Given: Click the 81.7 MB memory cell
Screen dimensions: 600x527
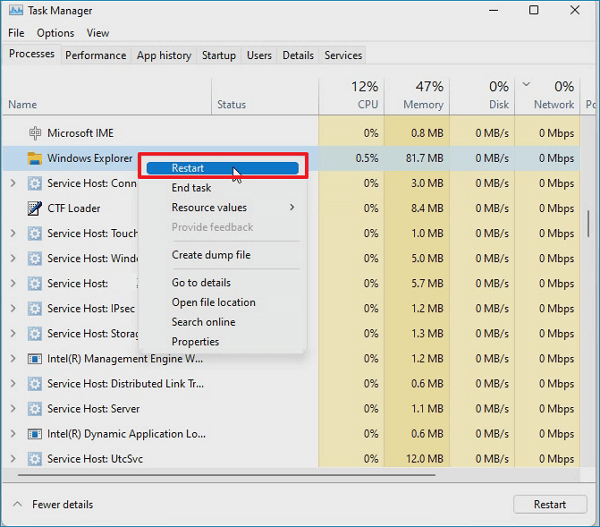Looking at the screenshot, I should coord(417,158).
